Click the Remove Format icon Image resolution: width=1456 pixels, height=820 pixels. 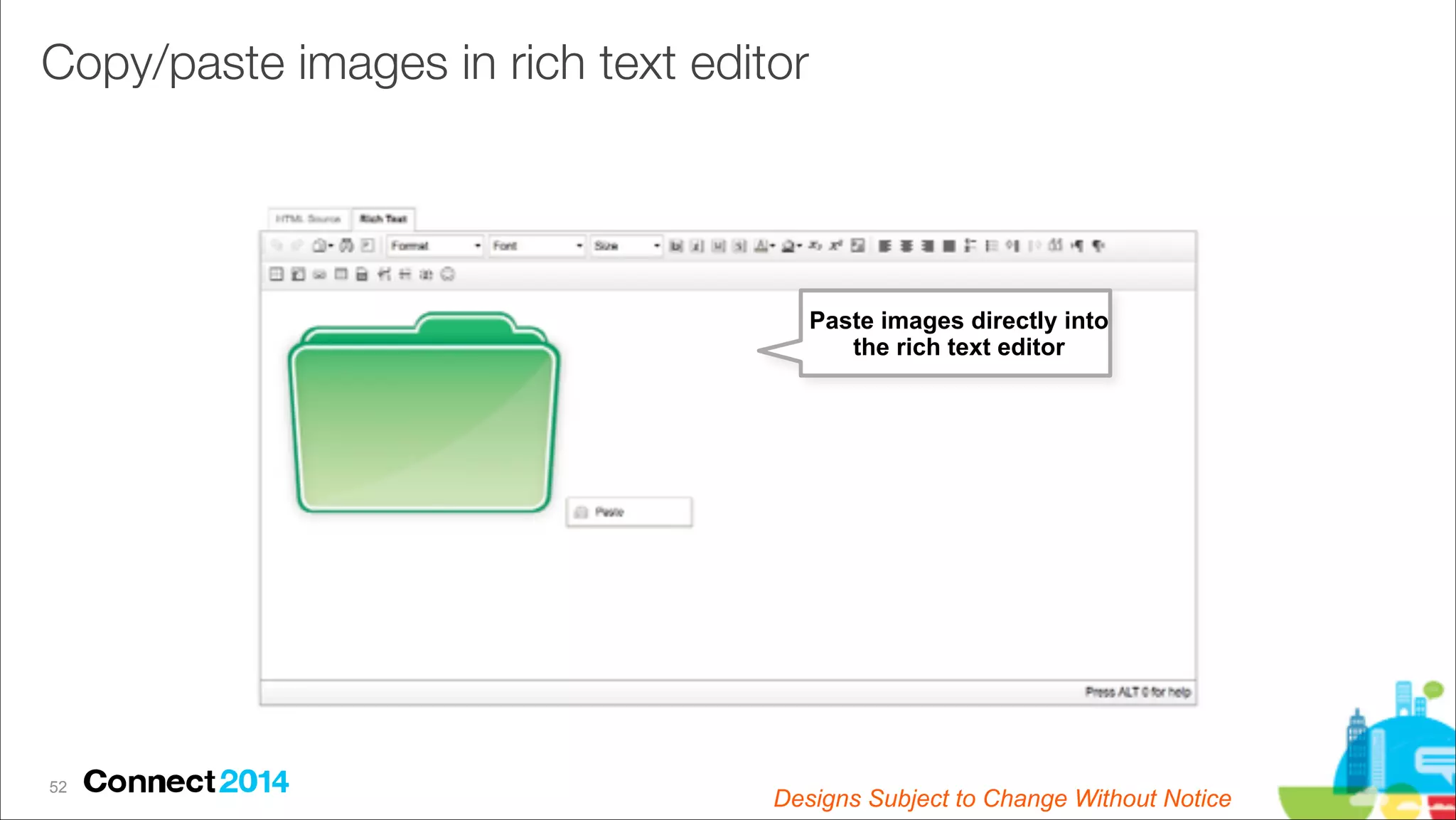(x=858, y=246)
